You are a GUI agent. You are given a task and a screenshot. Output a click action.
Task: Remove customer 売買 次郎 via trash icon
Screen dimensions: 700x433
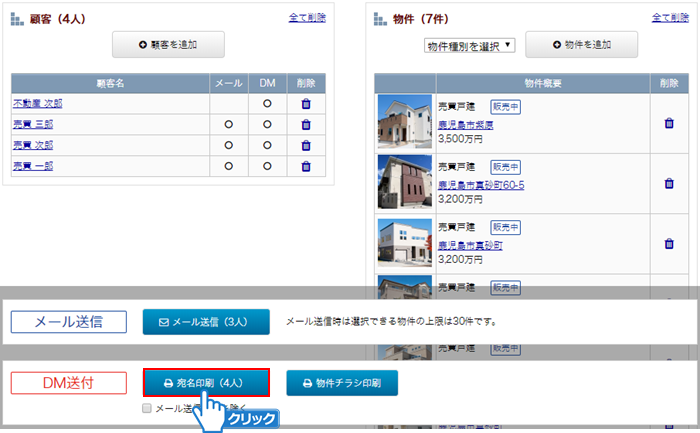coord(306,145)
